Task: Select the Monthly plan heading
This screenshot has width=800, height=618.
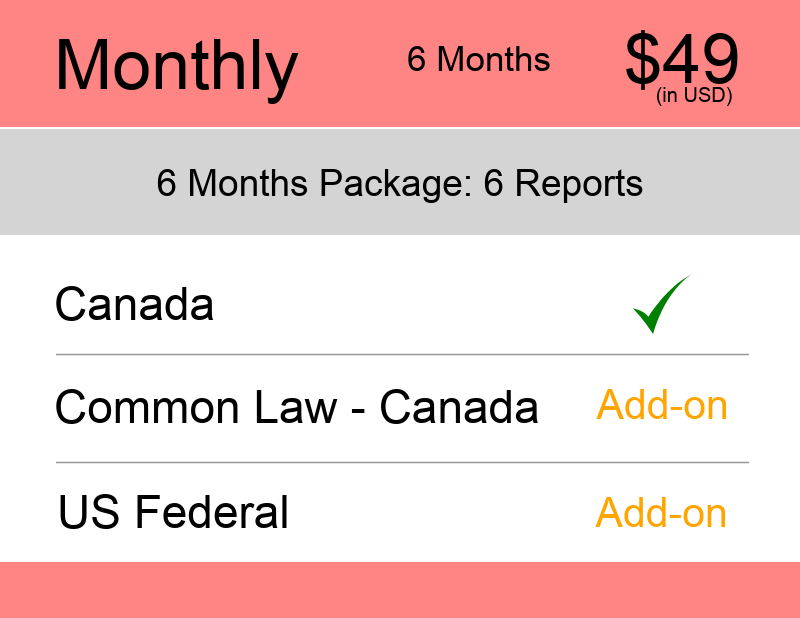Action: [x=176, y=64]
